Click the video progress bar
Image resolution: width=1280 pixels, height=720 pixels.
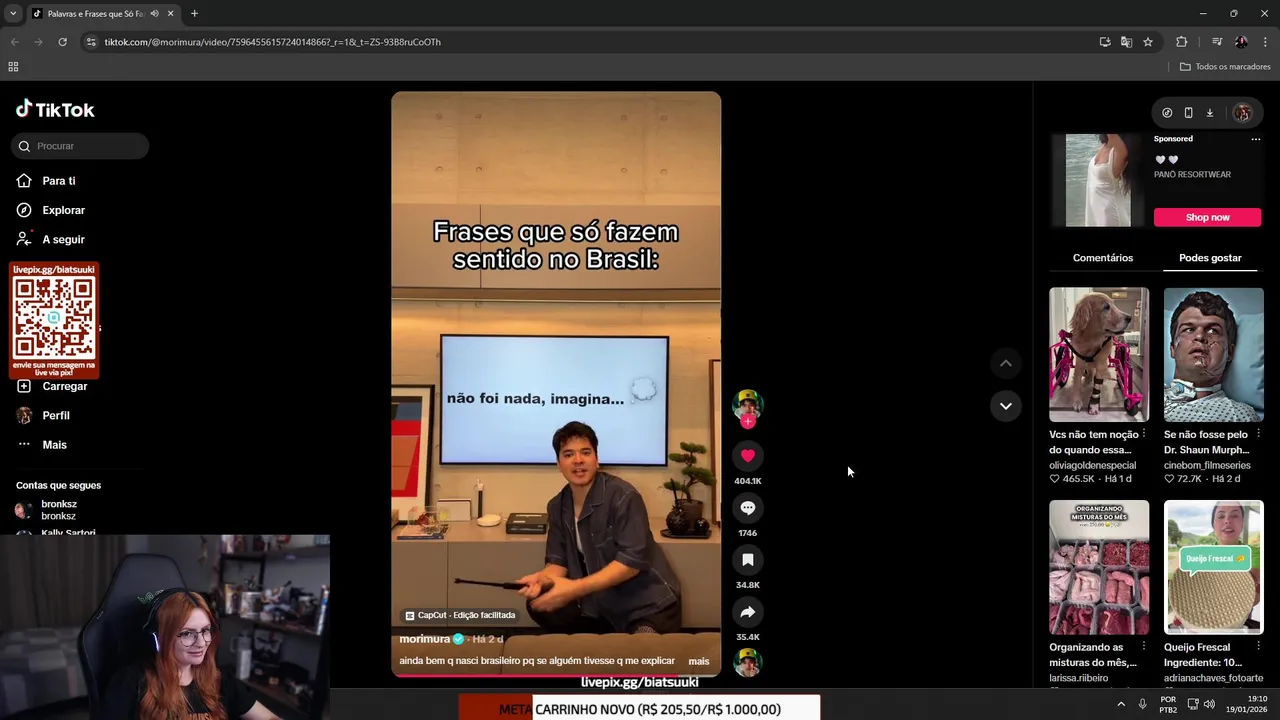555,675
